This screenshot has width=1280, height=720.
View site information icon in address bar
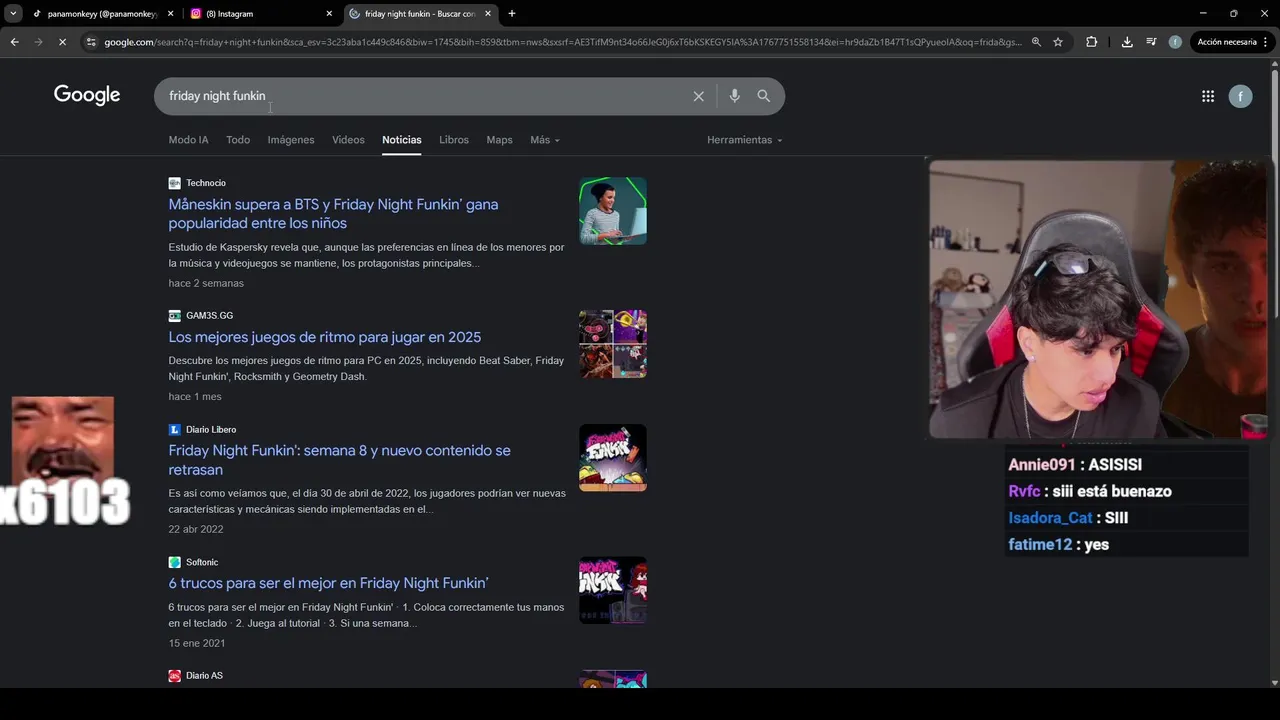tap(91, 42)
